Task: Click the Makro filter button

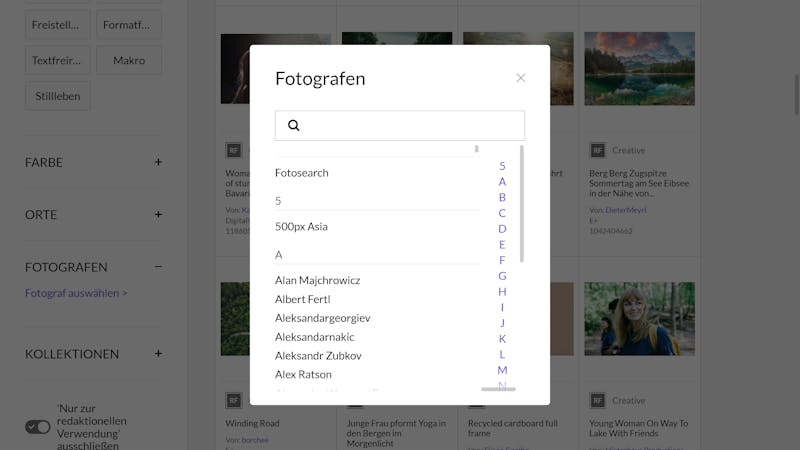Action: 129,60
